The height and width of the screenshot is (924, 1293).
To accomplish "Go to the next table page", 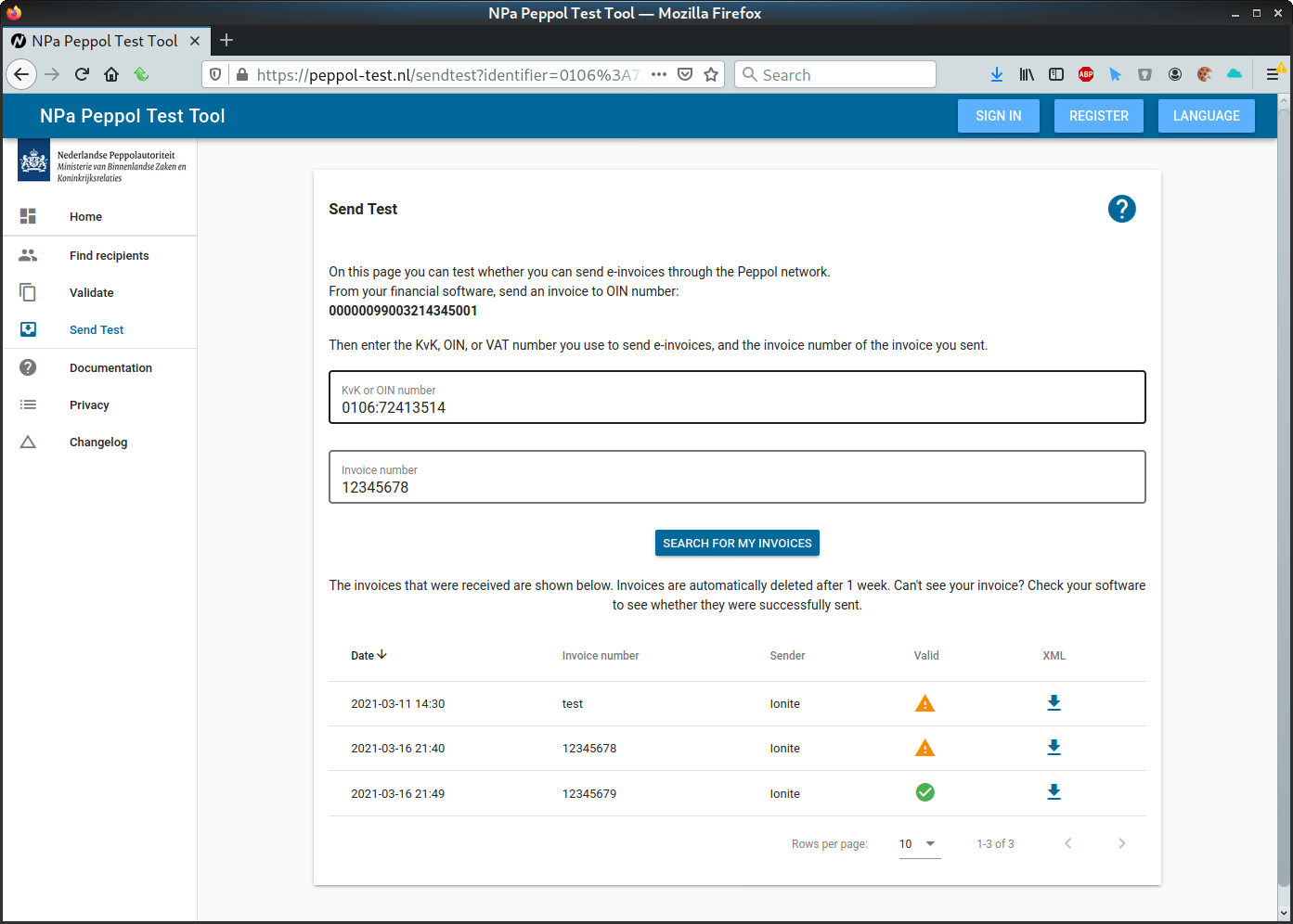I will click(x=1121, y=843).
